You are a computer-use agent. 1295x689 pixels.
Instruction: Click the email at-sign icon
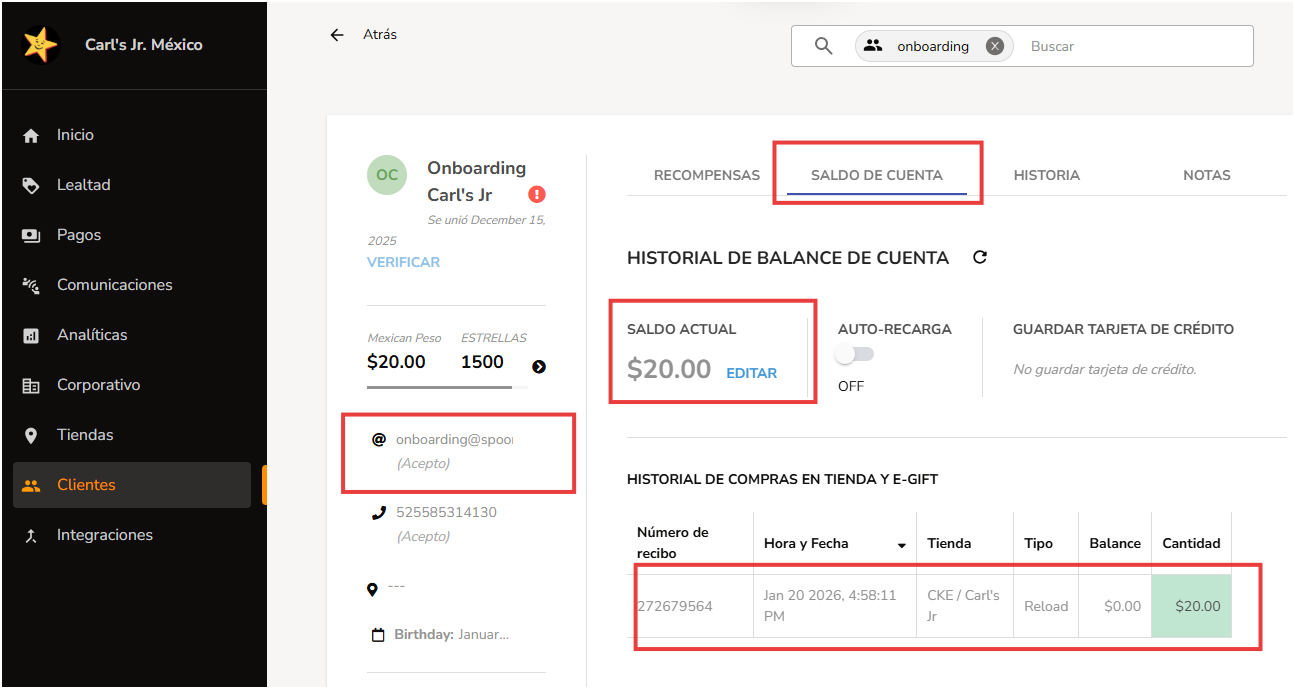coord(379,439)
